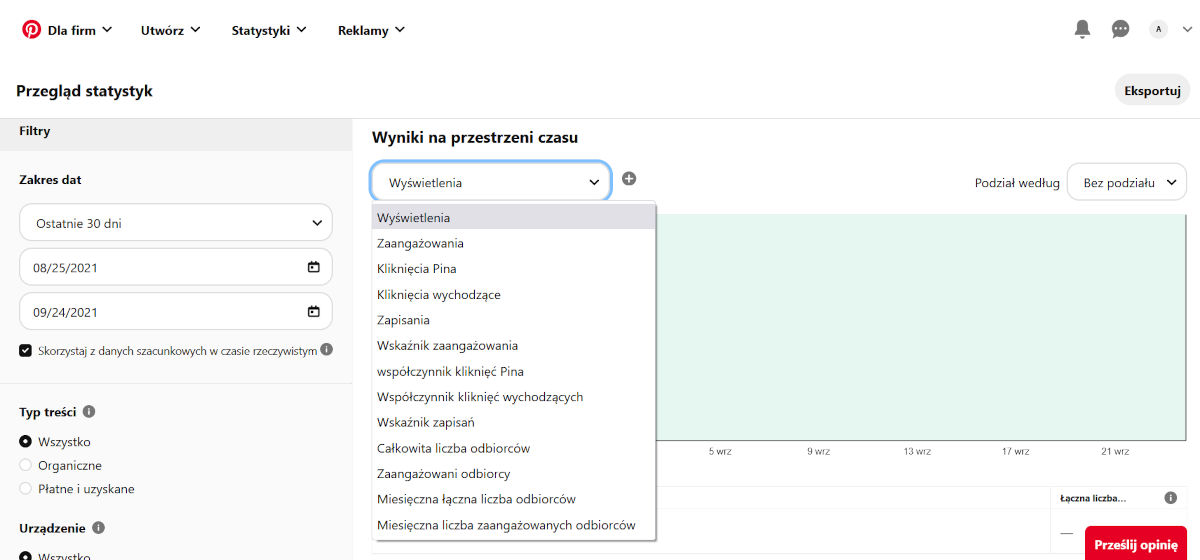Expand the Ostatnie 30 dni date range dropdown
The image size is (1200, 560).
tap(176, 223)
